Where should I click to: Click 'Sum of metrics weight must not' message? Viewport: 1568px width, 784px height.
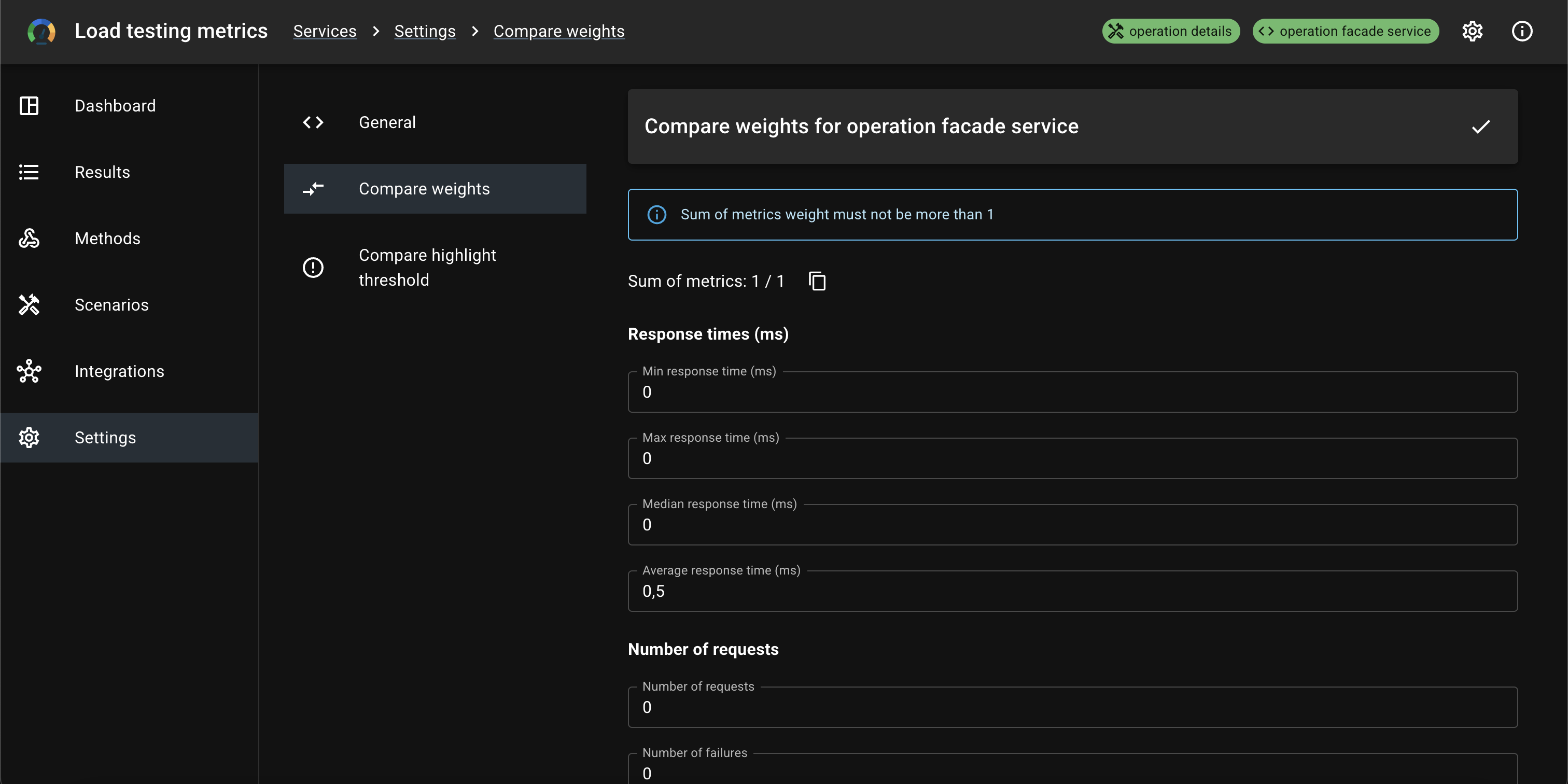coord(837,214)
